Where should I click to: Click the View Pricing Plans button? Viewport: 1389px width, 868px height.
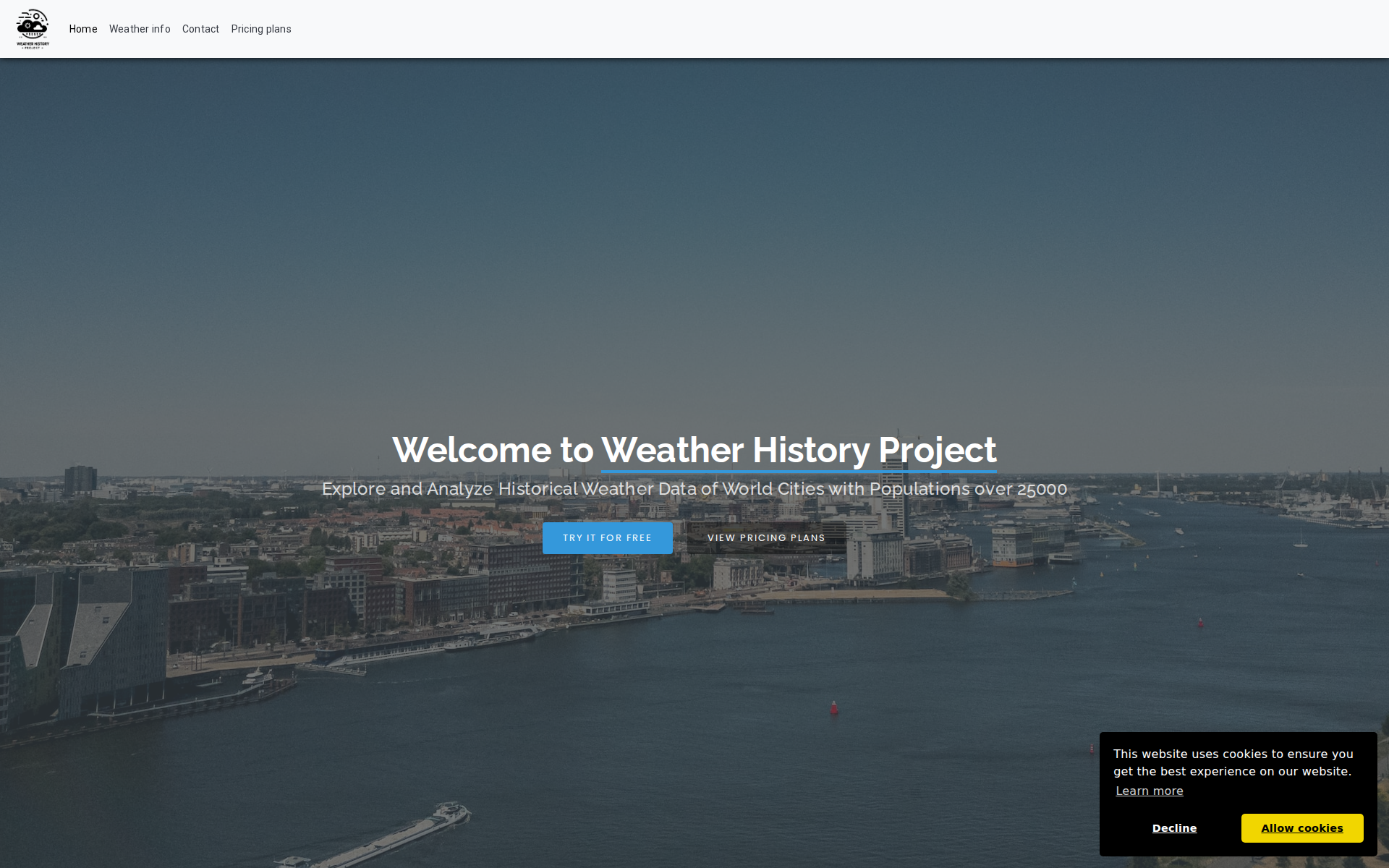pos(766,538)
